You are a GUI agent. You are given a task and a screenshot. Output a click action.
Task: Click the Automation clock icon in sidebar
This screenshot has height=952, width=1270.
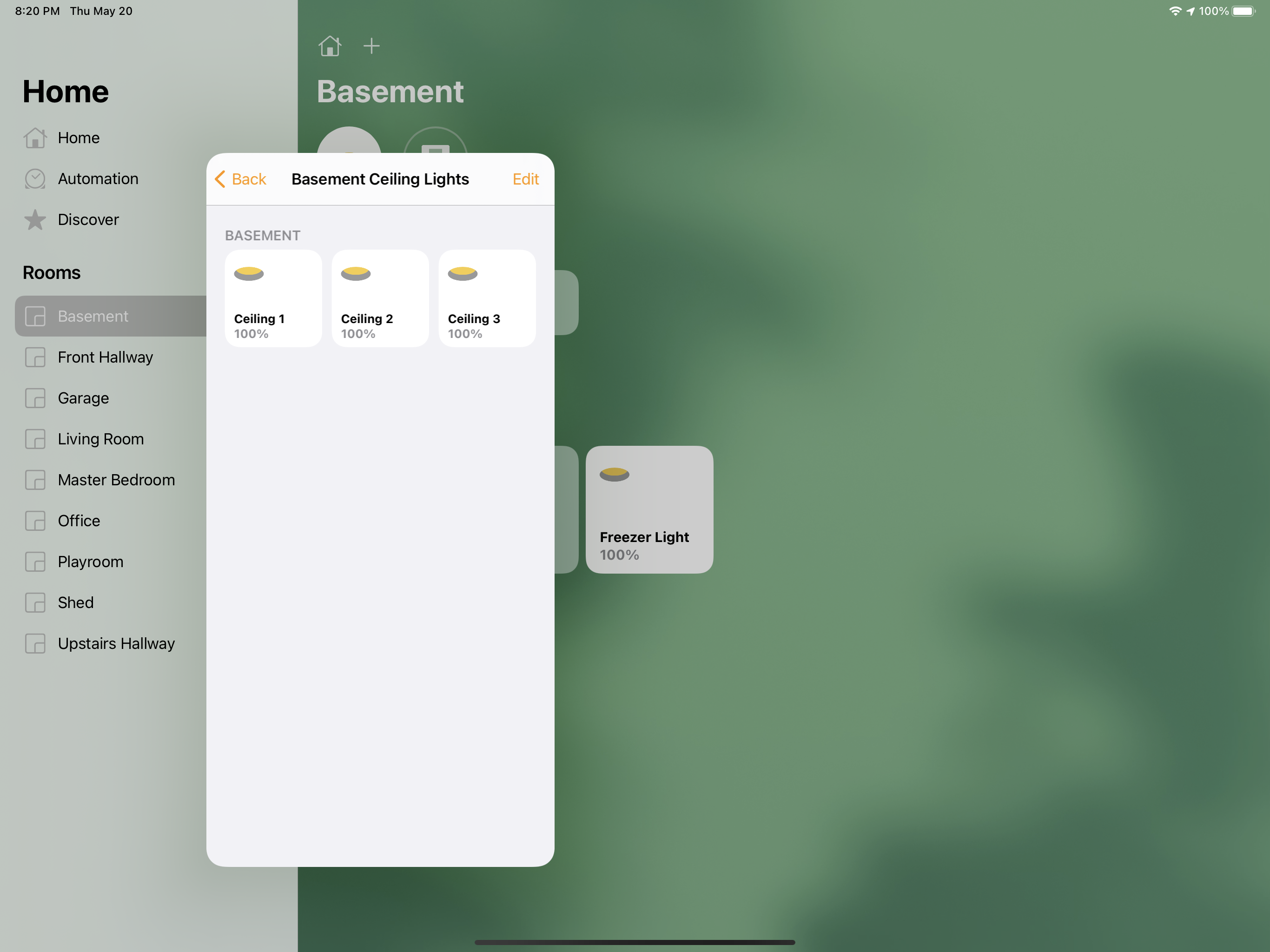[35, 178]
